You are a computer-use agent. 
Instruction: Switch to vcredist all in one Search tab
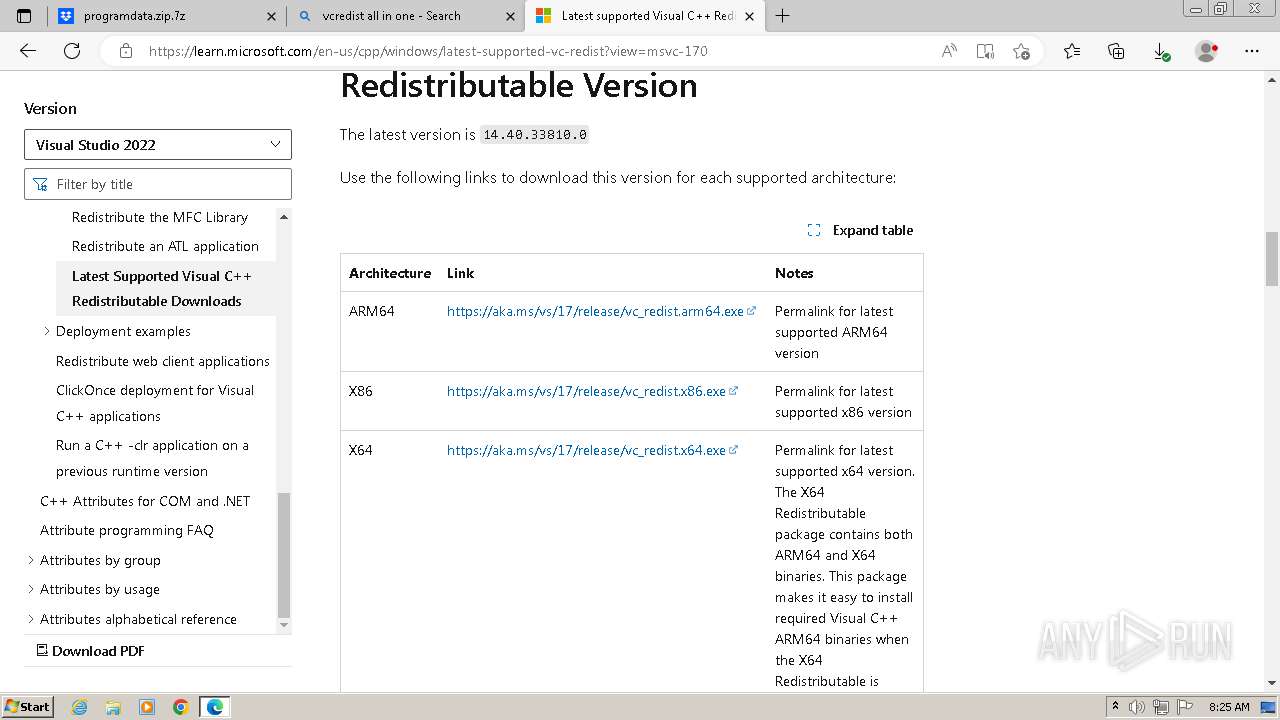point(405,16)
